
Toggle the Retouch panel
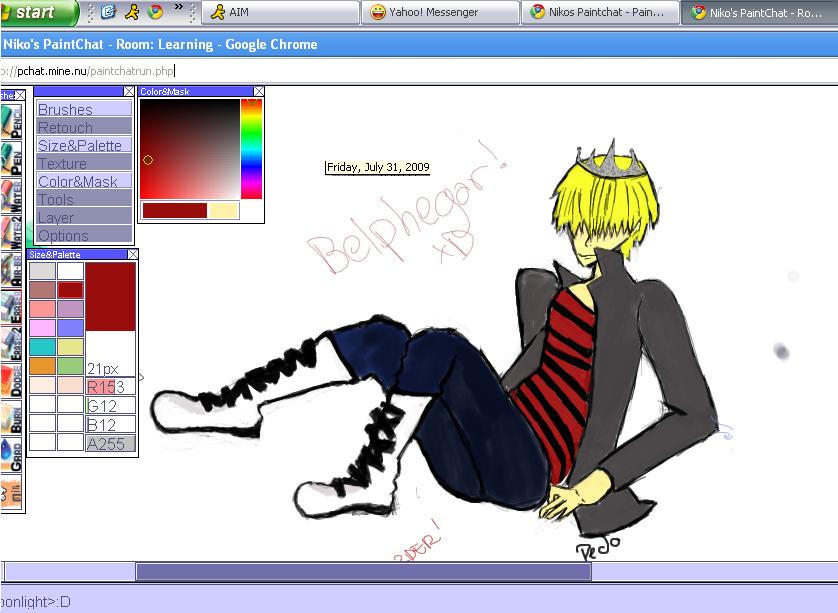tap(84, 127)
